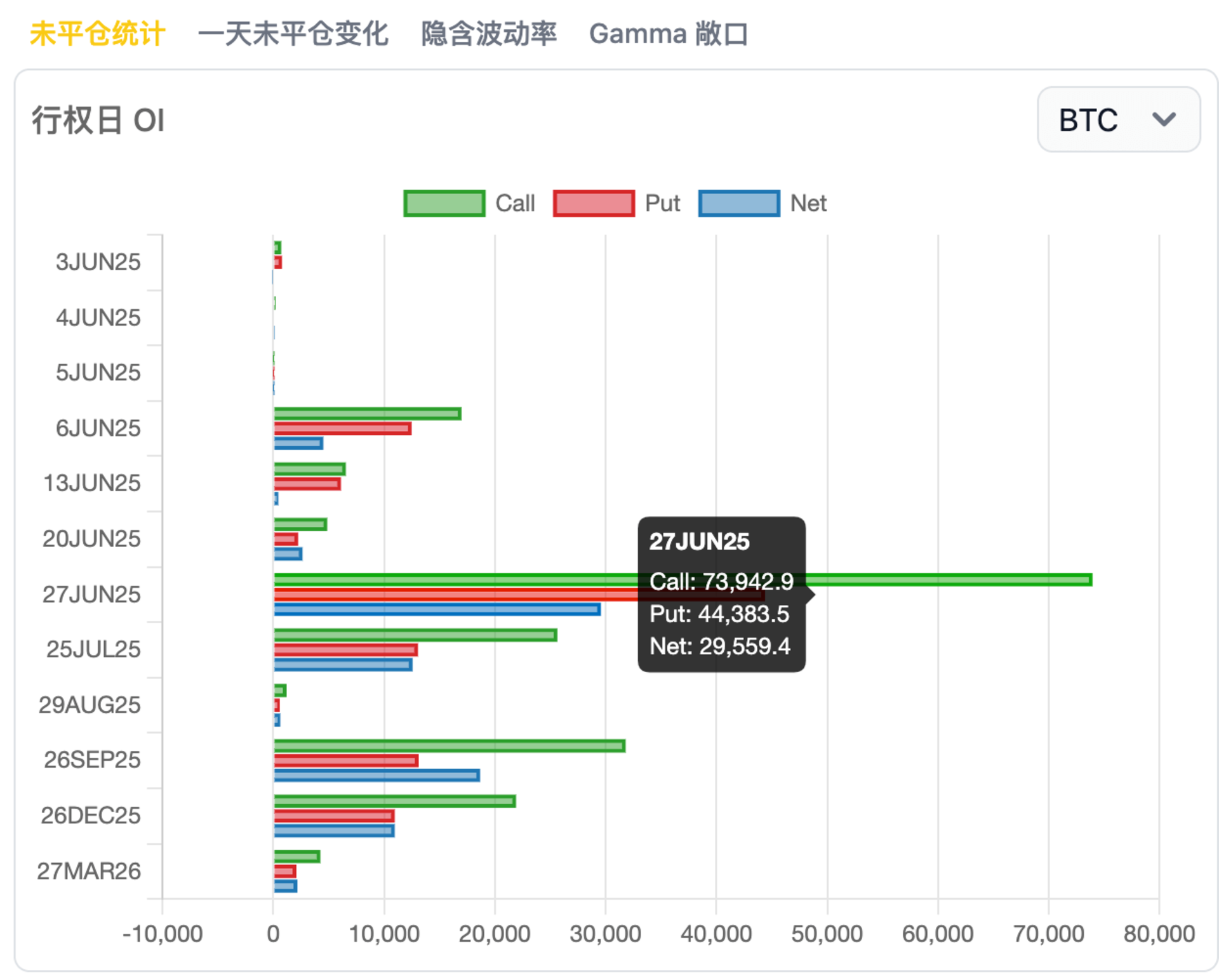This screenshot has height=980, width=1219.
Task: Open the Gamma 敞口 tab
Action: 669,34
